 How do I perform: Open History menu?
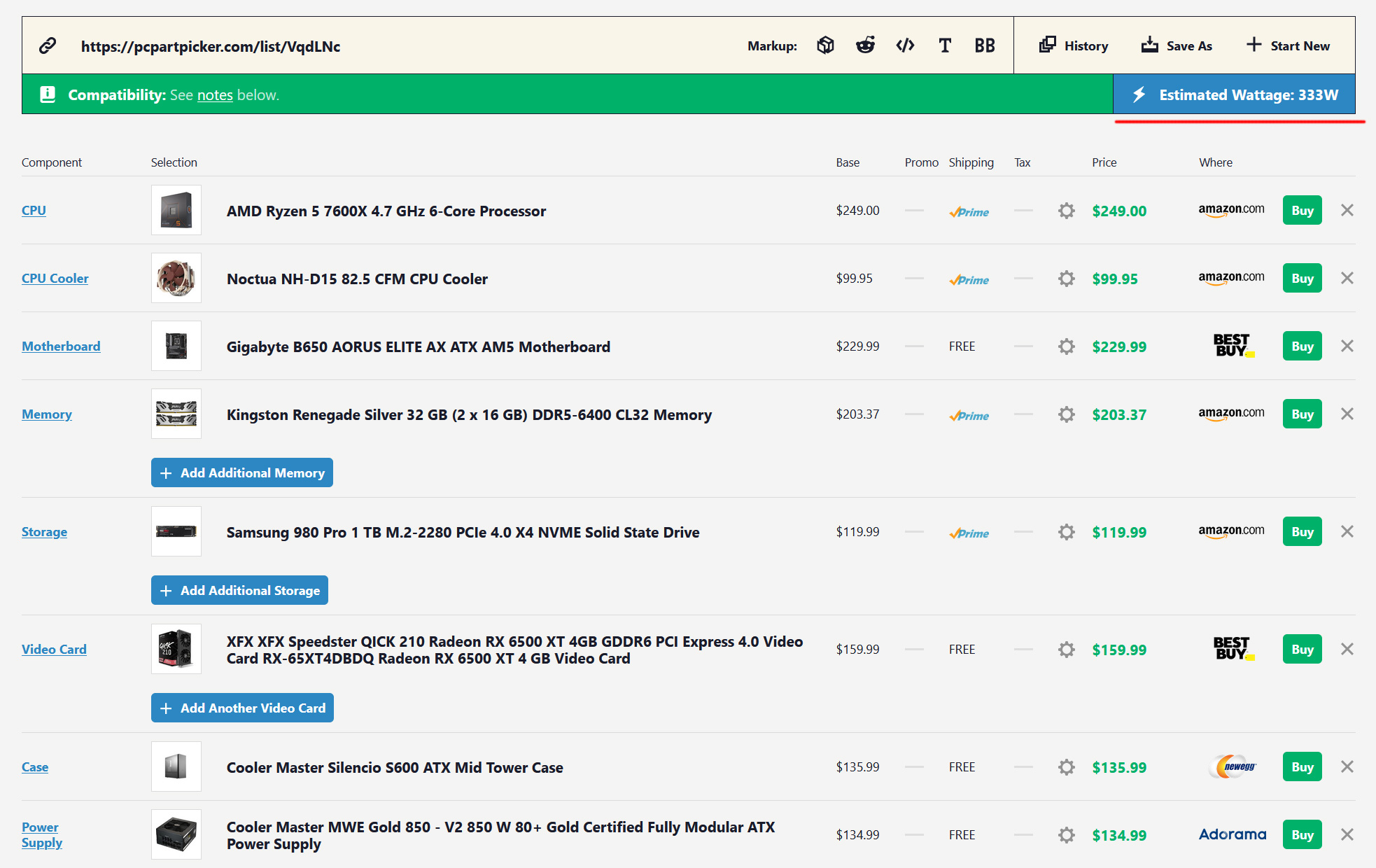coord(1074,45)
